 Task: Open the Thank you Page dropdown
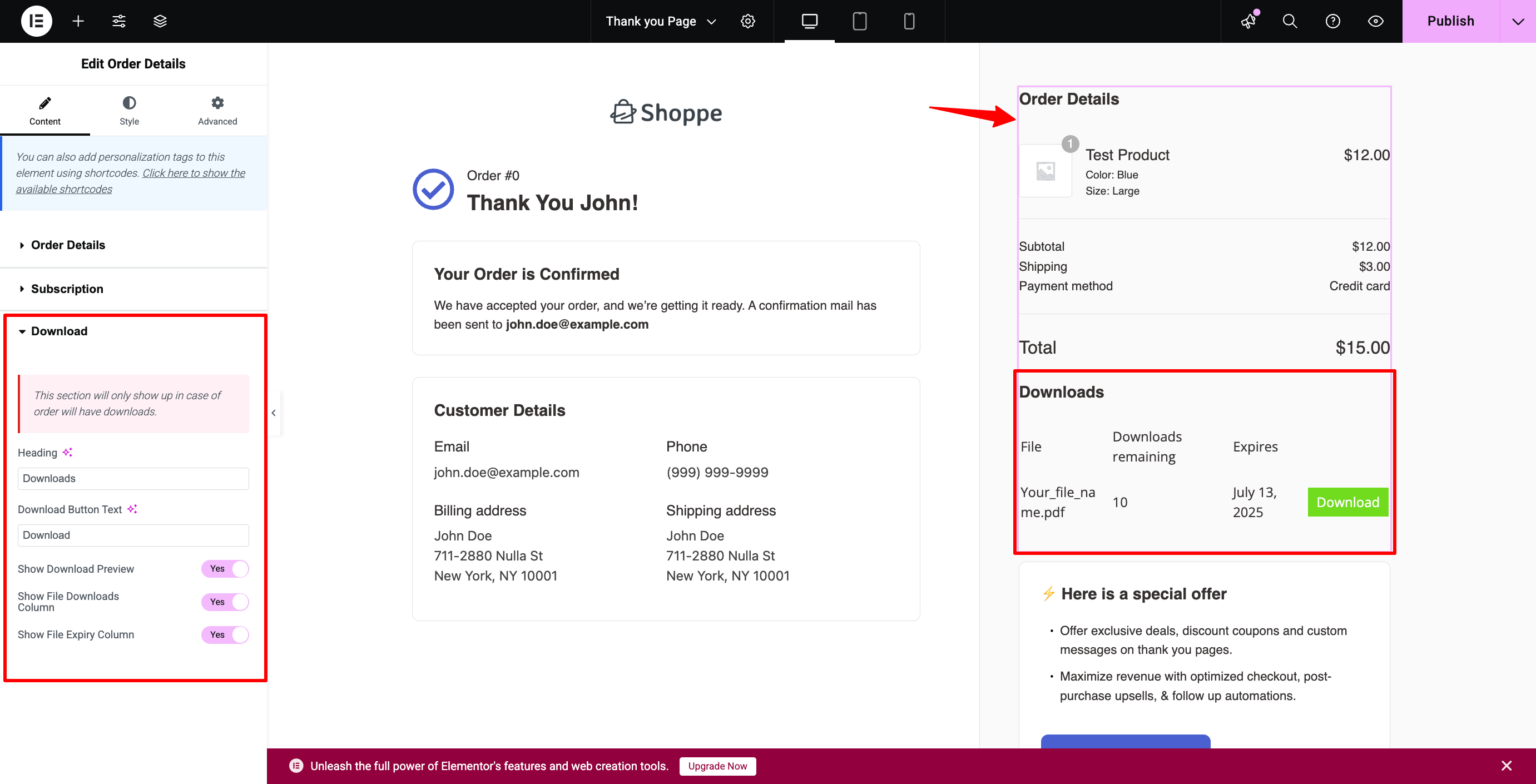(x=661, y=22)
